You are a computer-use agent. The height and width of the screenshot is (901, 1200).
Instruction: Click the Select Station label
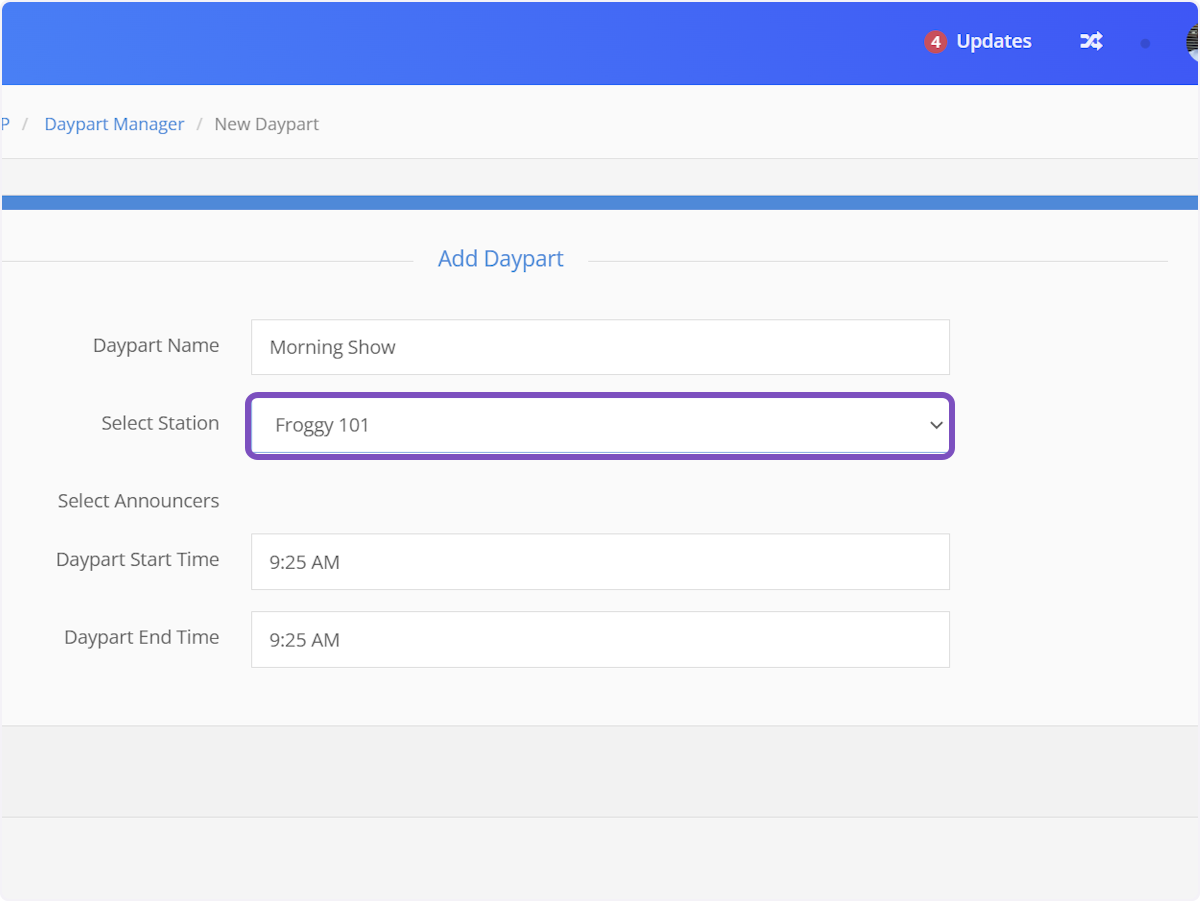[x=160, y=423]
